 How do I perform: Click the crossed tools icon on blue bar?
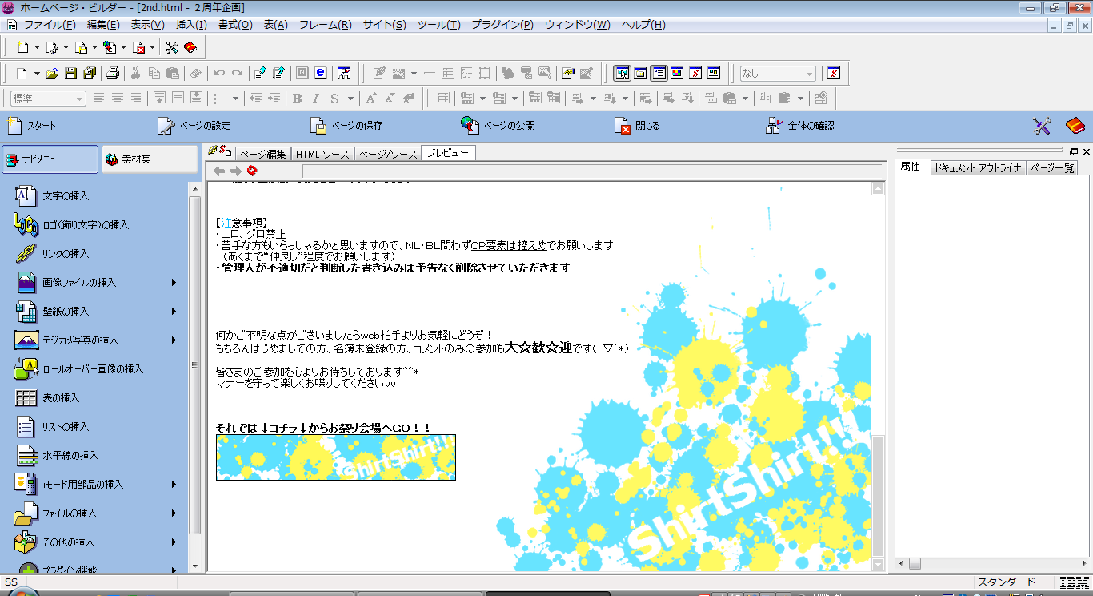(x=1042, y=125)
